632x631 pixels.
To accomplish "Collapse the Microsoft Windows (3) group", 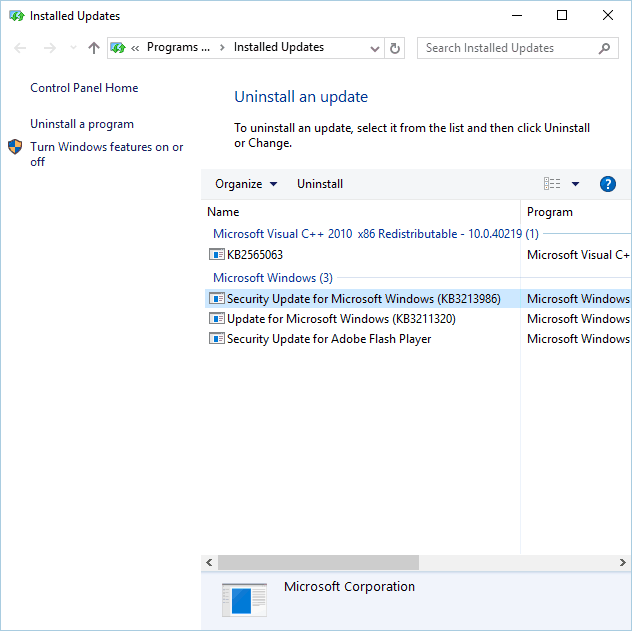I will click(272, 278).
